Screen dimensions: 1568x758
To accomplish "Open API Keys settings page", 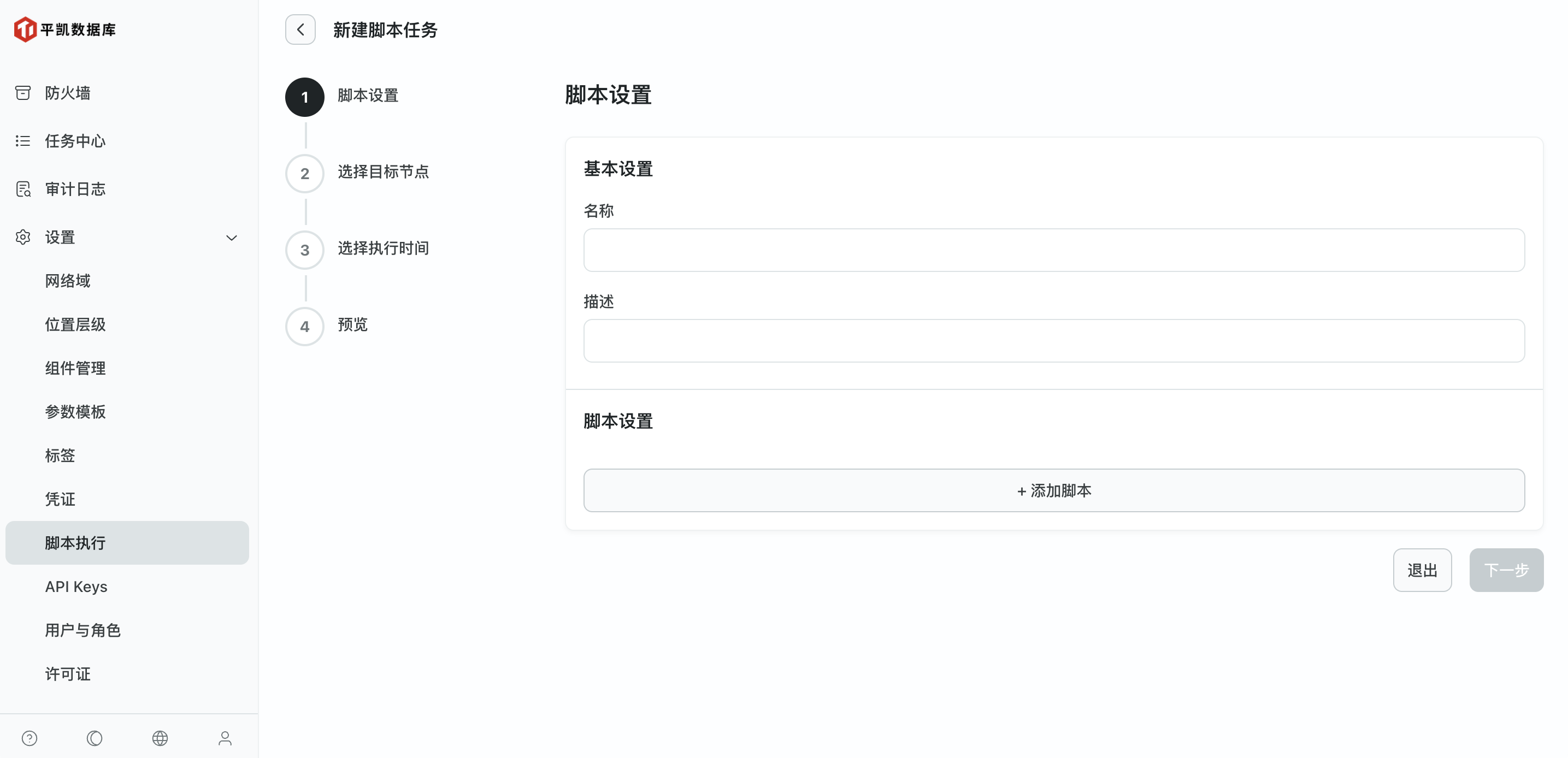I will tap(75, 587).
